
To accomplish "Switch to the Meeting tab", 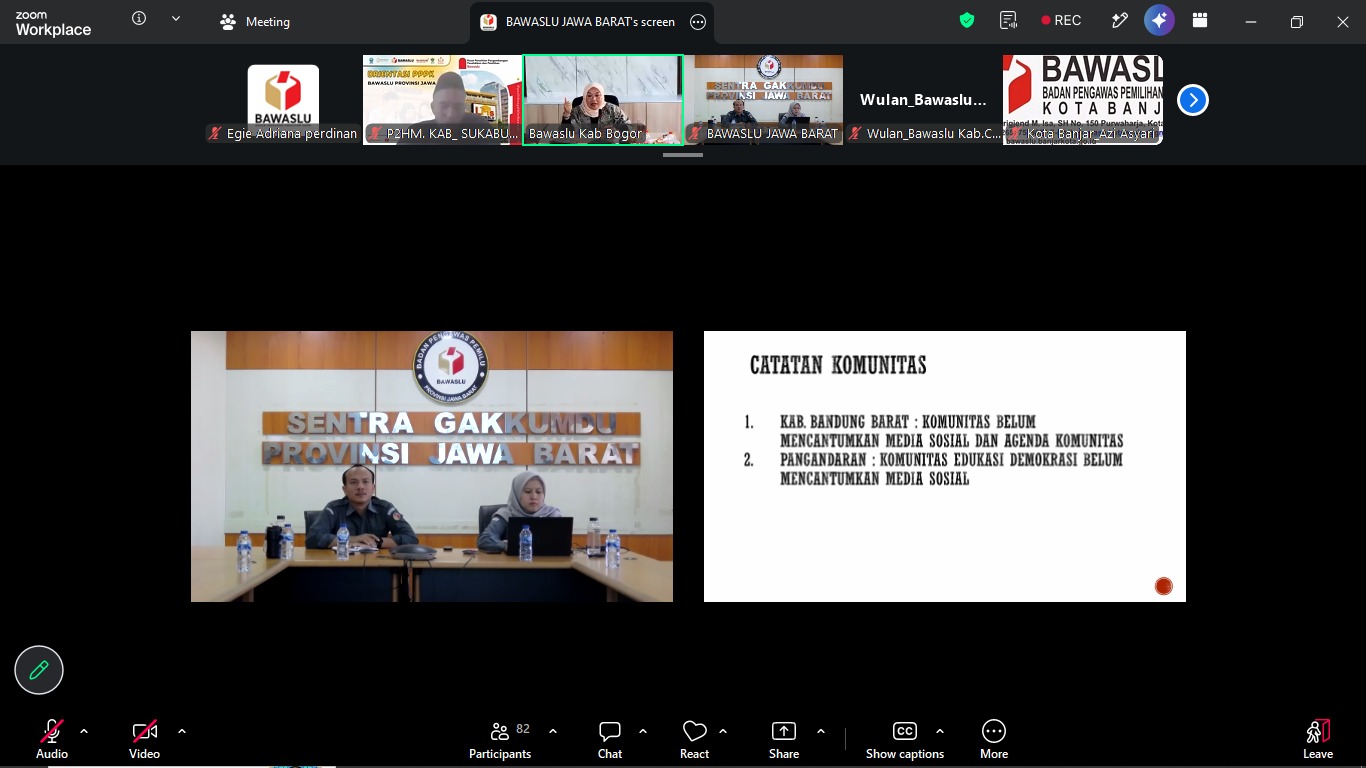I will pos(255,22).
